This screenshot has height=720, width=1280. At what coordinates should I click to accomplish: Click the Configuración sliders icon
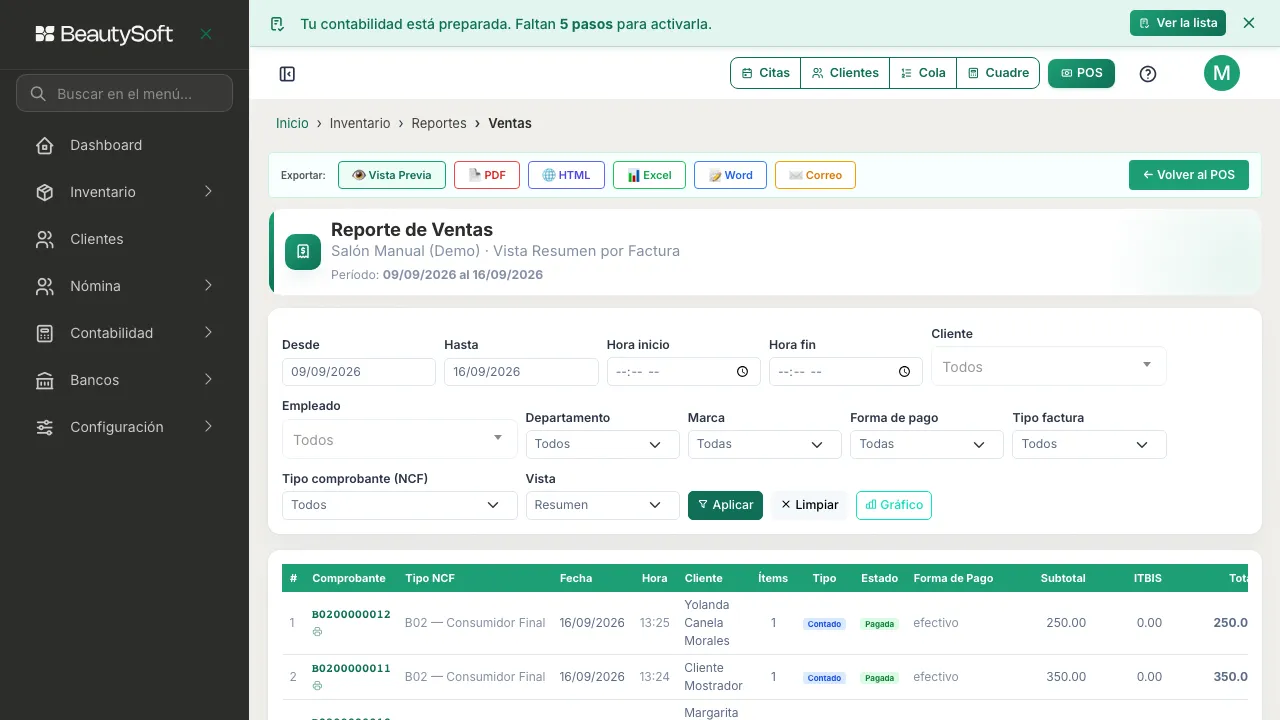pyautogui.click(x=45, y=427)
